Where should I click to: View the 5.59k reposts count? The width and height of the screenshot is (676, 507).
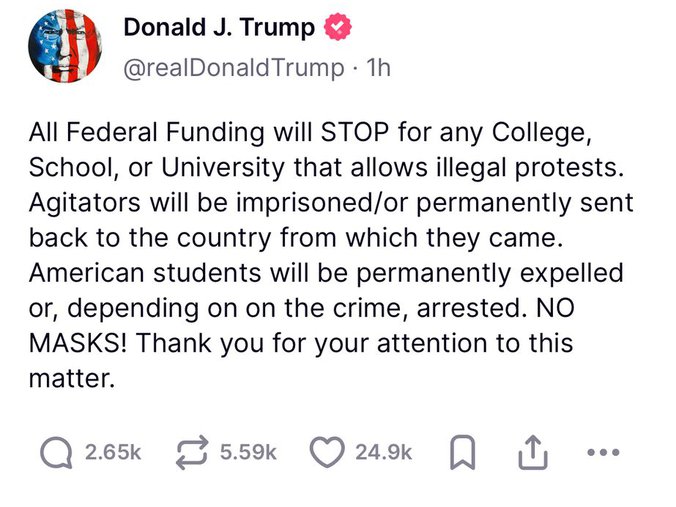248,452
